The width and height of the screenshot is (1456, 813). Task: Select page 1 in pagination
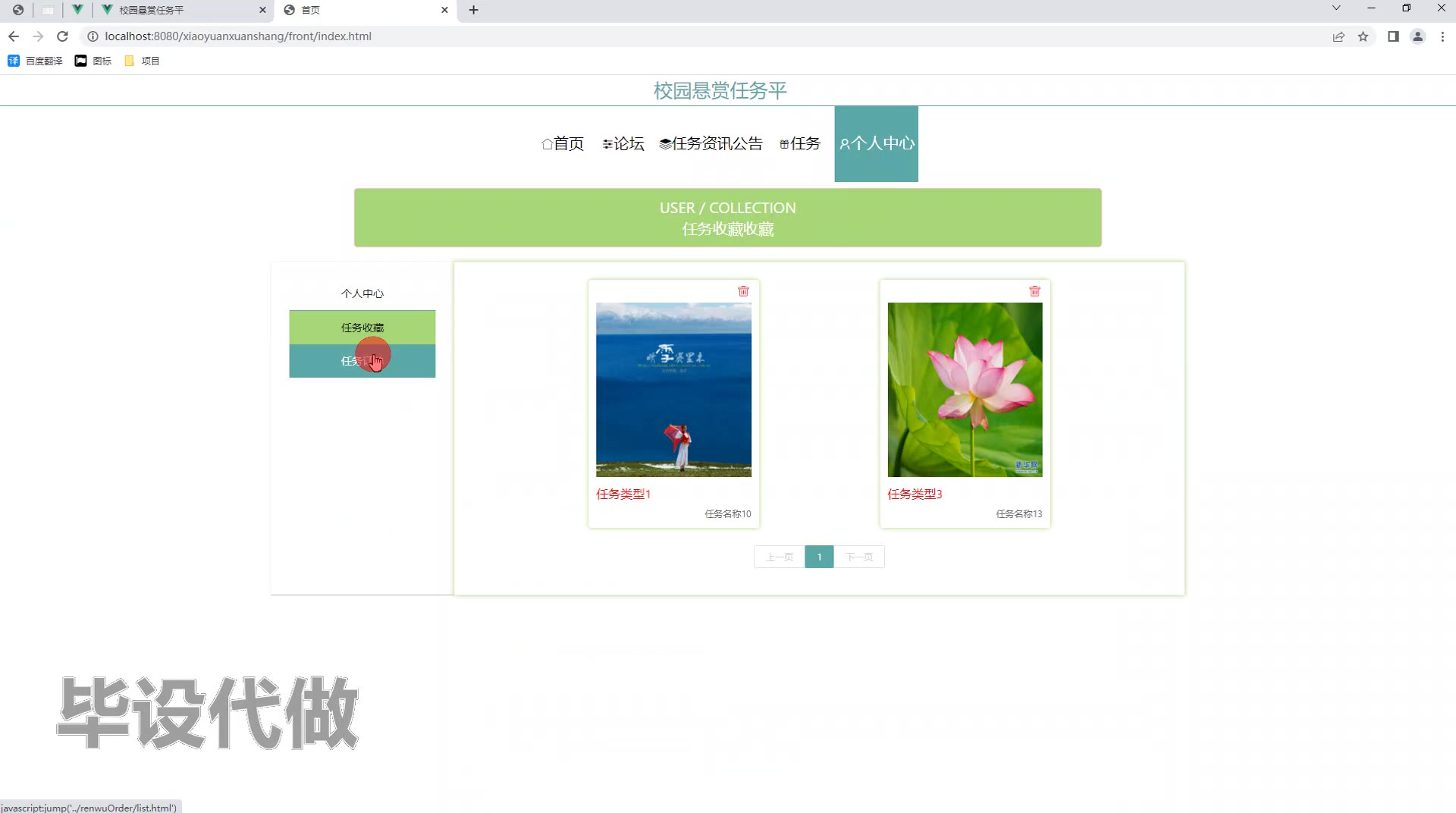click(819, 557)
